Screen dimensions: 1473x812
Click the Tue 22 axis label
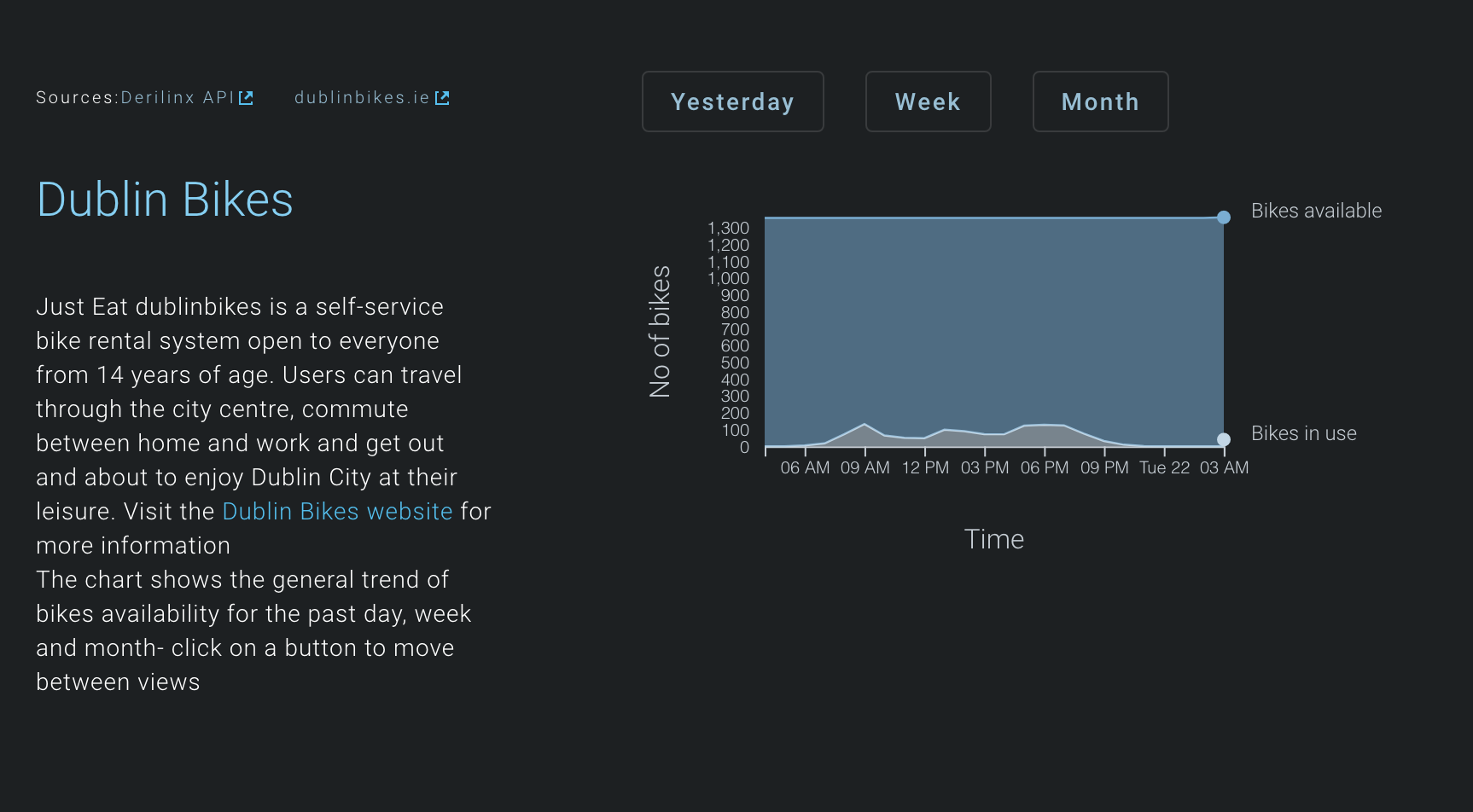(1164, 467)
